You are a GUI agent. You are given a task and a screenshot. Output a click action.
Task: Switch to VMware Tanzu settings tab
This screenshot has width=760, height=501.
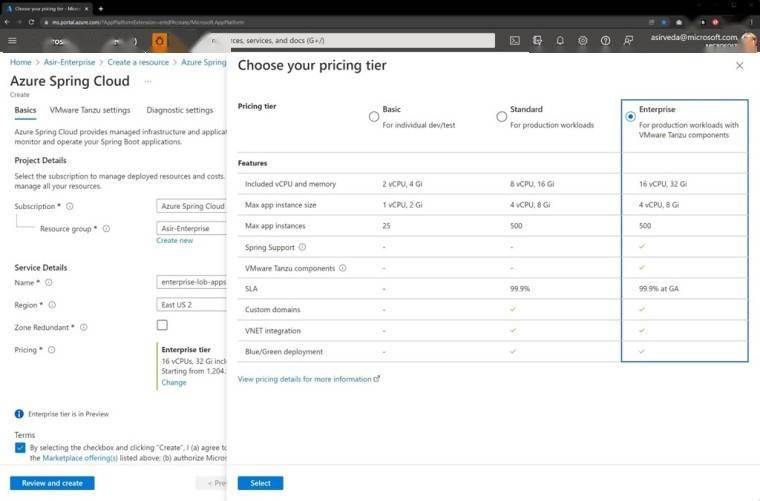tap(90, 110)
